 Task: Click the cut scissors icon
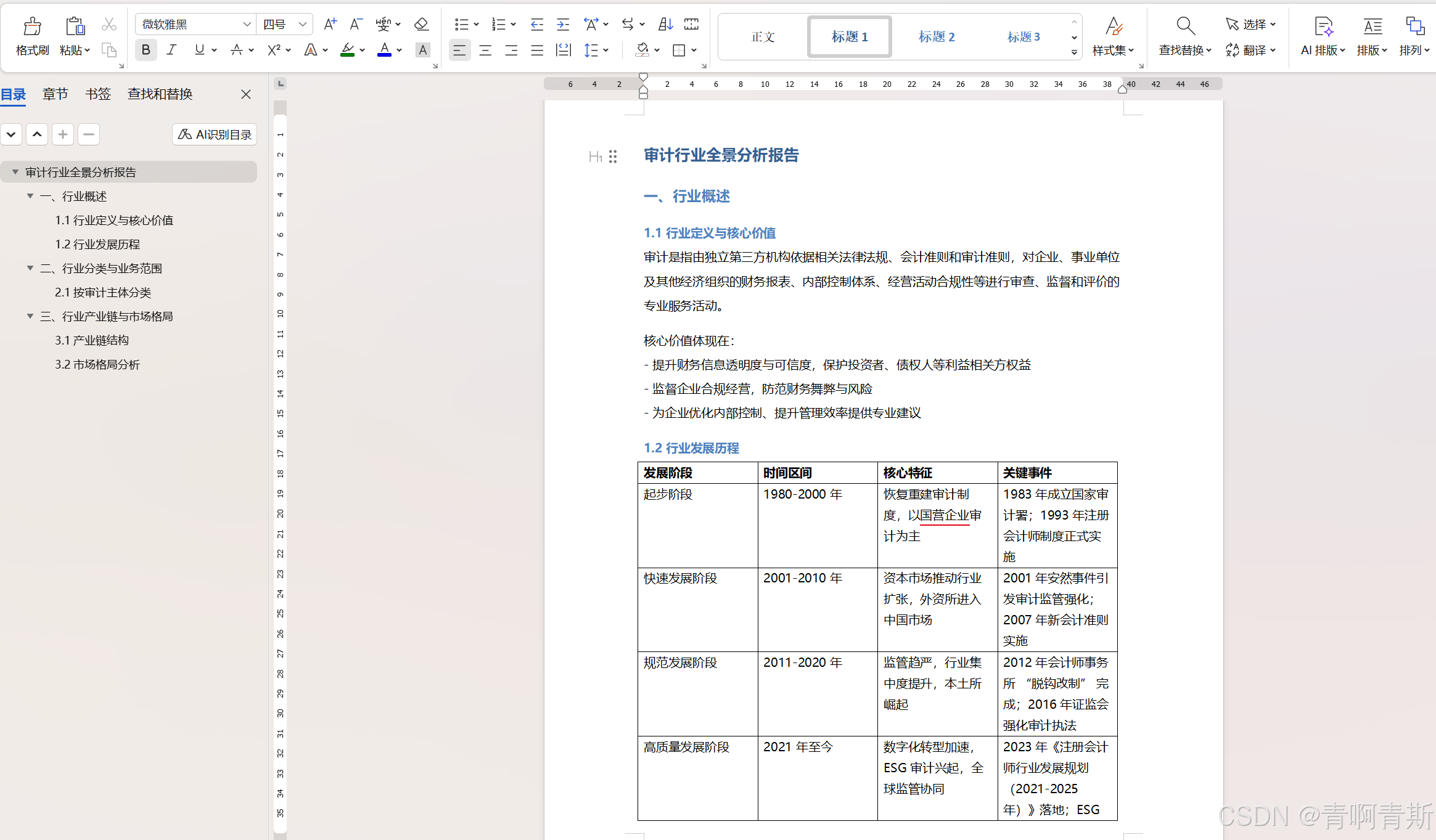[x=109, y=24]
